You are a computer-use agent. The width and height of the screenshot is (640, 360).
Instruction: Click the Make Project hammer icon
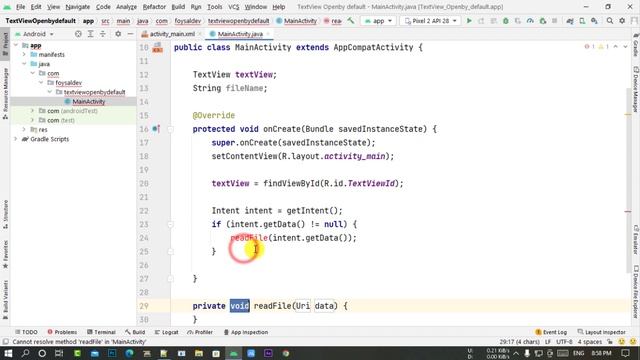[x=351, y=21]
